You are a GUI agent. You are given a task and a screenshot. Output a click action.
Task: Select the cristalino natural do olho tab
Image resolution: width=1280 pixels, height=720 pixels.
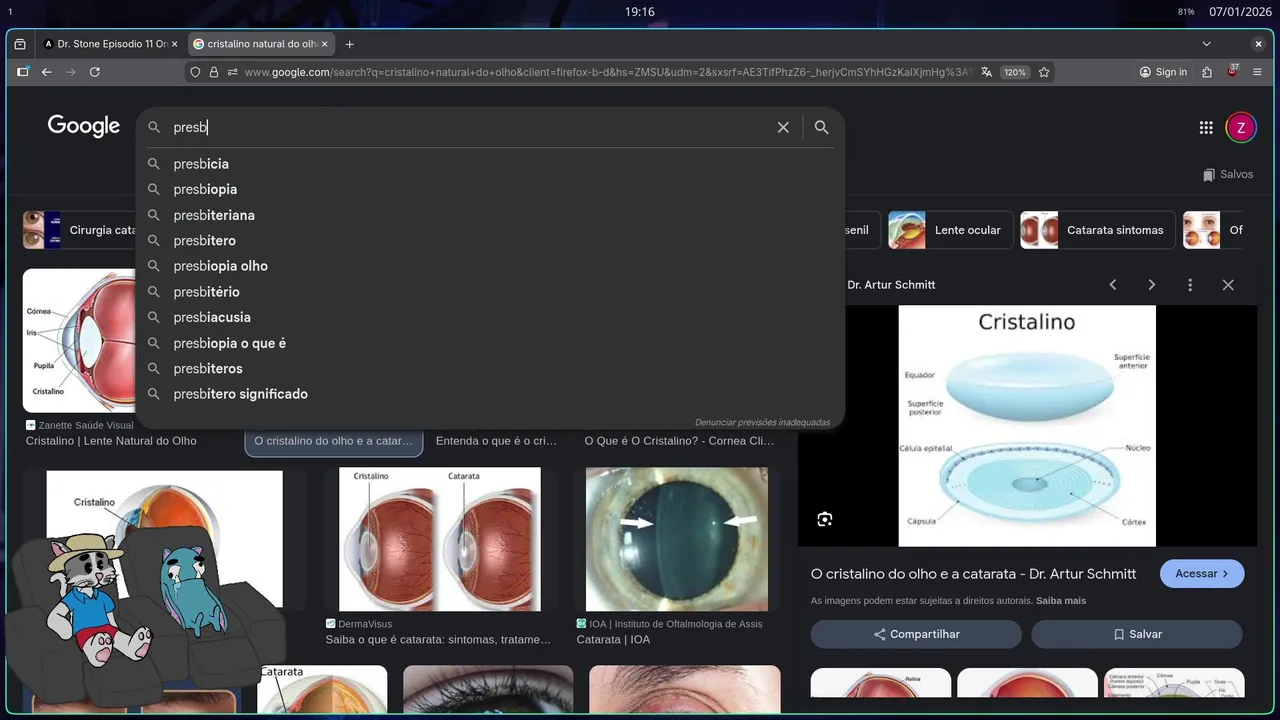[261, 44]
